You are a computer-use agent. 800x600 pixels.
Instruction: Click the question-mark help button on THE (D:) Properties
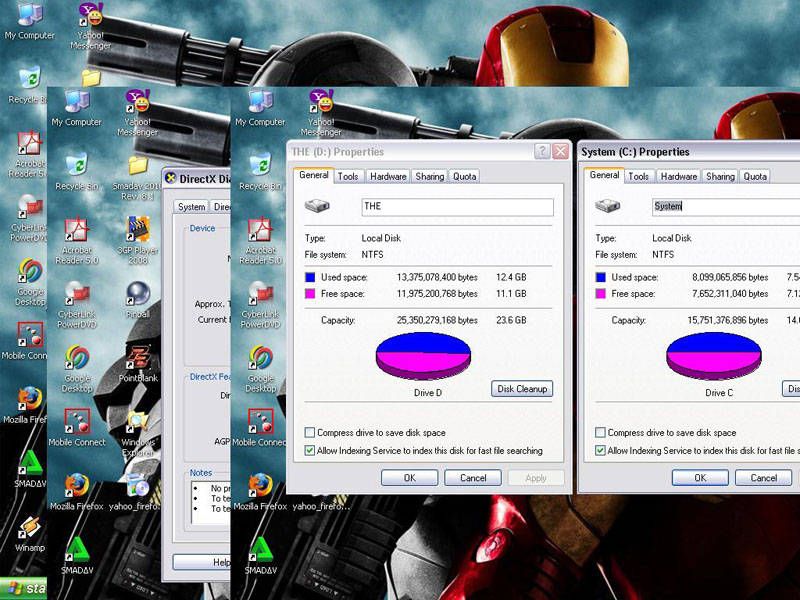tap(542, 151)
